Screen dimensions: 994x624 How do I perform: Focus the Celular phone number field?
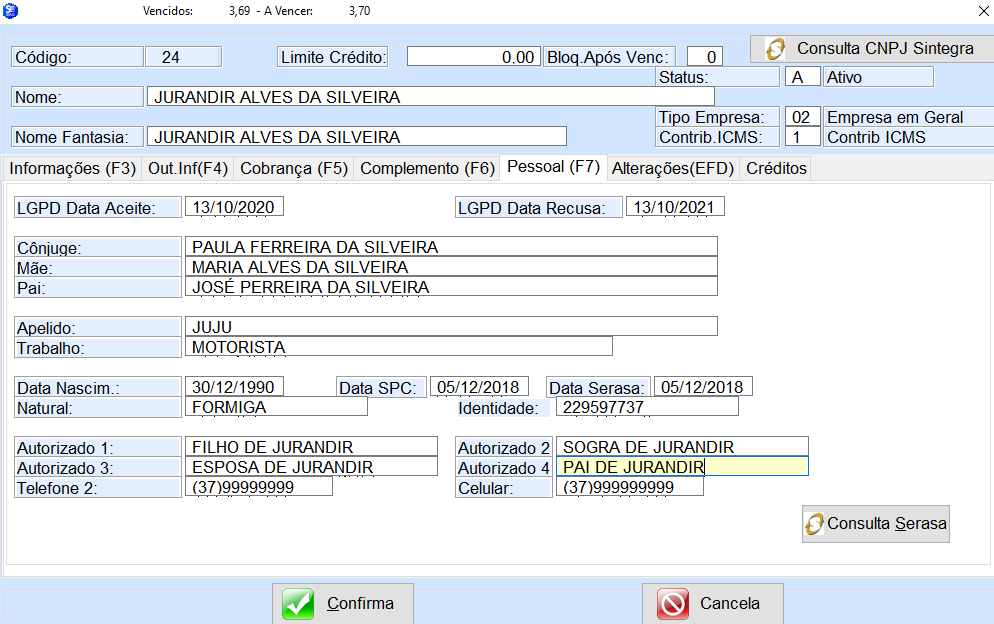coord(629,487)
